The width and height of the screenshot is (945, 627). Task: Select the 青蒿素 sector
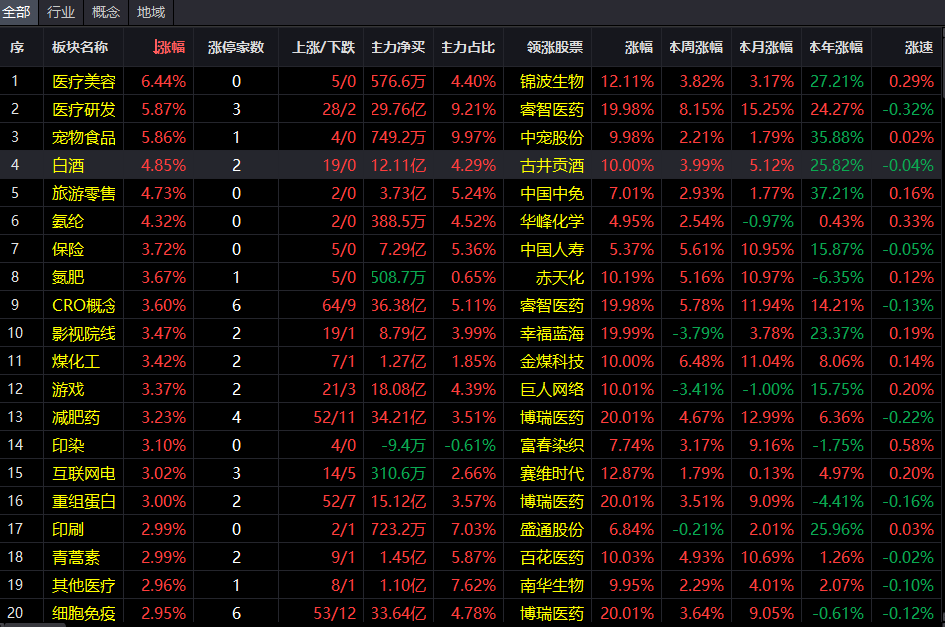(76, 558)
